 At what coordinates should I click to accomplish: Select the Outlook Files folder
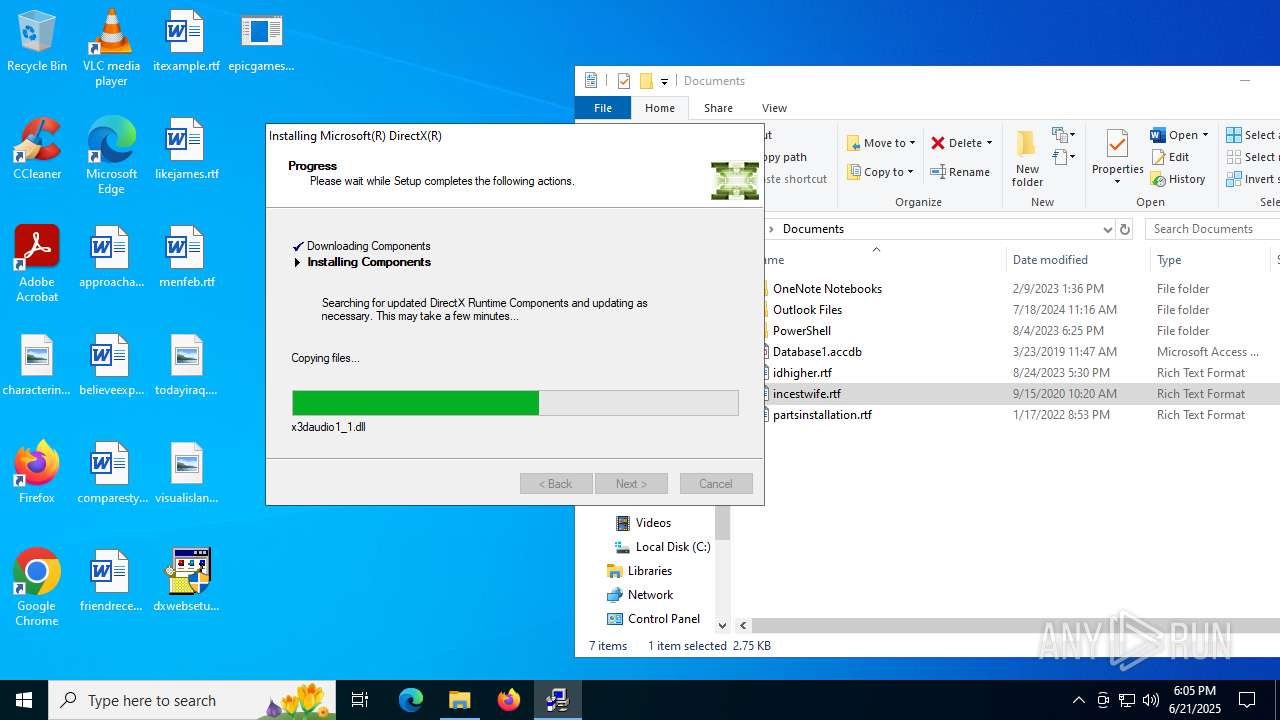807,310
